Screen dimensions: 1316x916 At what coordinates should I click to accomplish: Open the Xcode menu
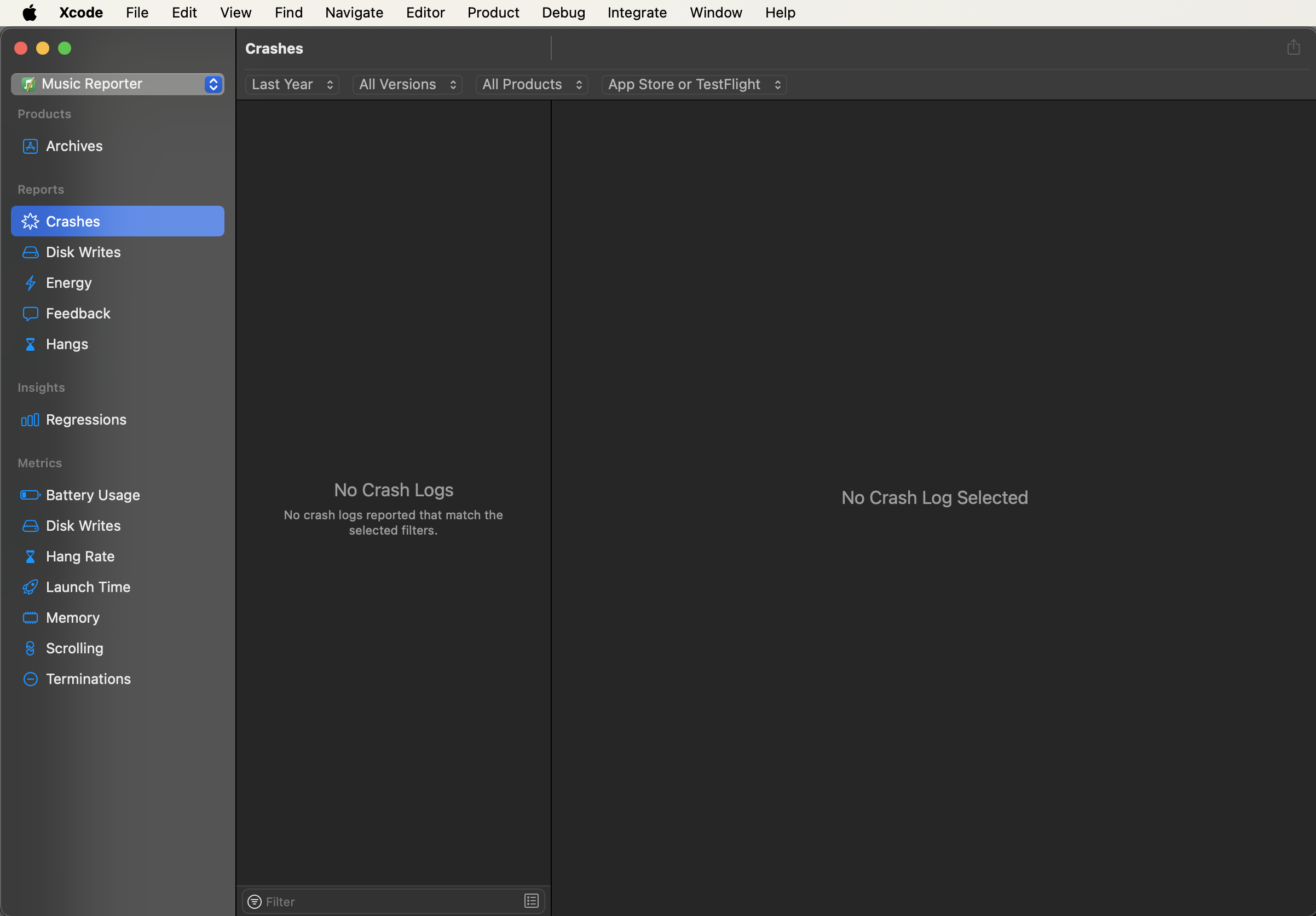(81, 13)
